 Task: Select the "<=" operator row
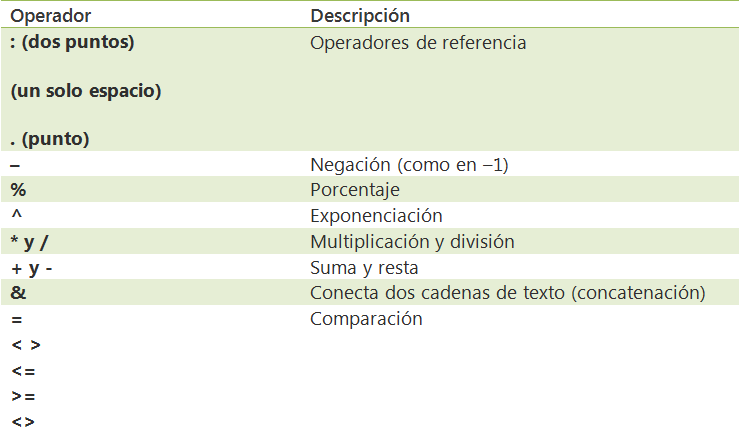pos(23,372)
